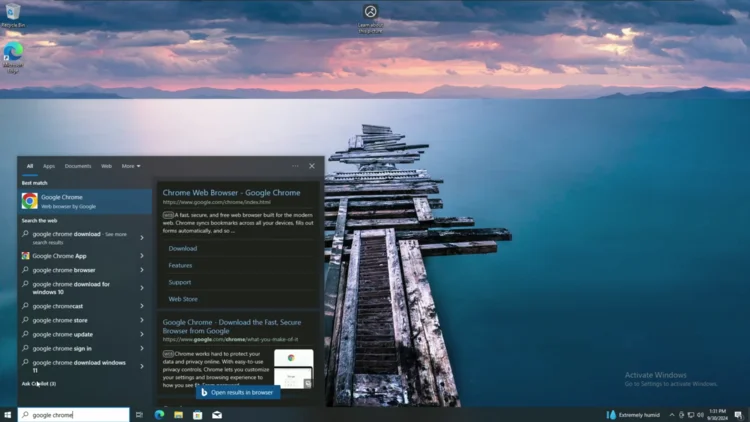Expand 'google chrome store' suggestion arrow
750x422 pixels.
(x=142, y=320)
